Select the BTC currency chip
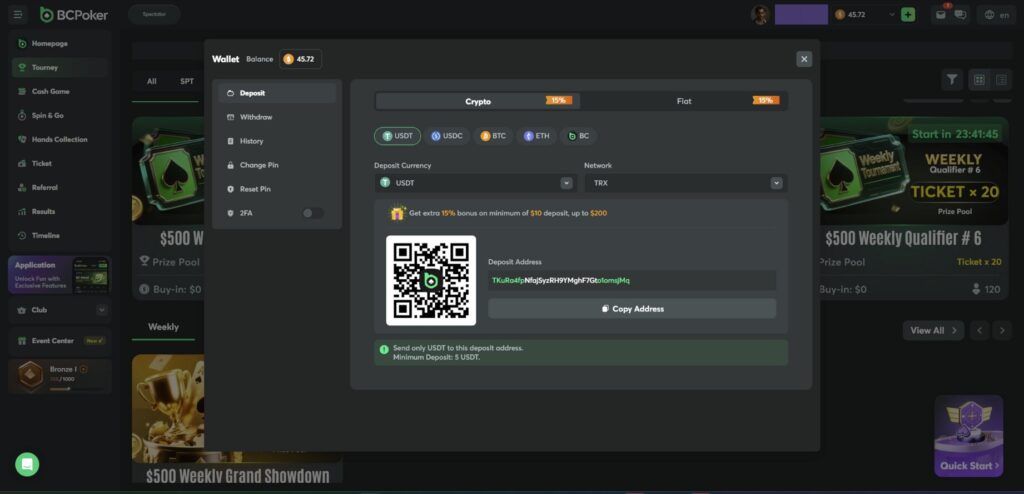This screenshot has height=494, width=1024. [493, 136]
